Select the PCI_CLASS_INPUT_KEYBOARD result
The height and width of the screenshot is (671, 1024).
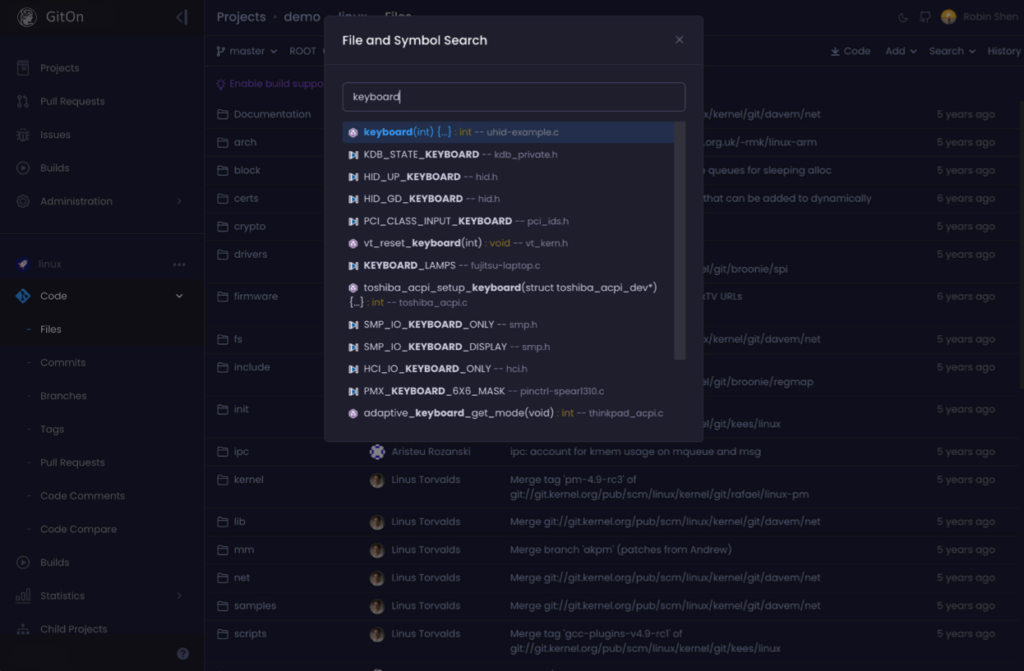tap(508, 221)
